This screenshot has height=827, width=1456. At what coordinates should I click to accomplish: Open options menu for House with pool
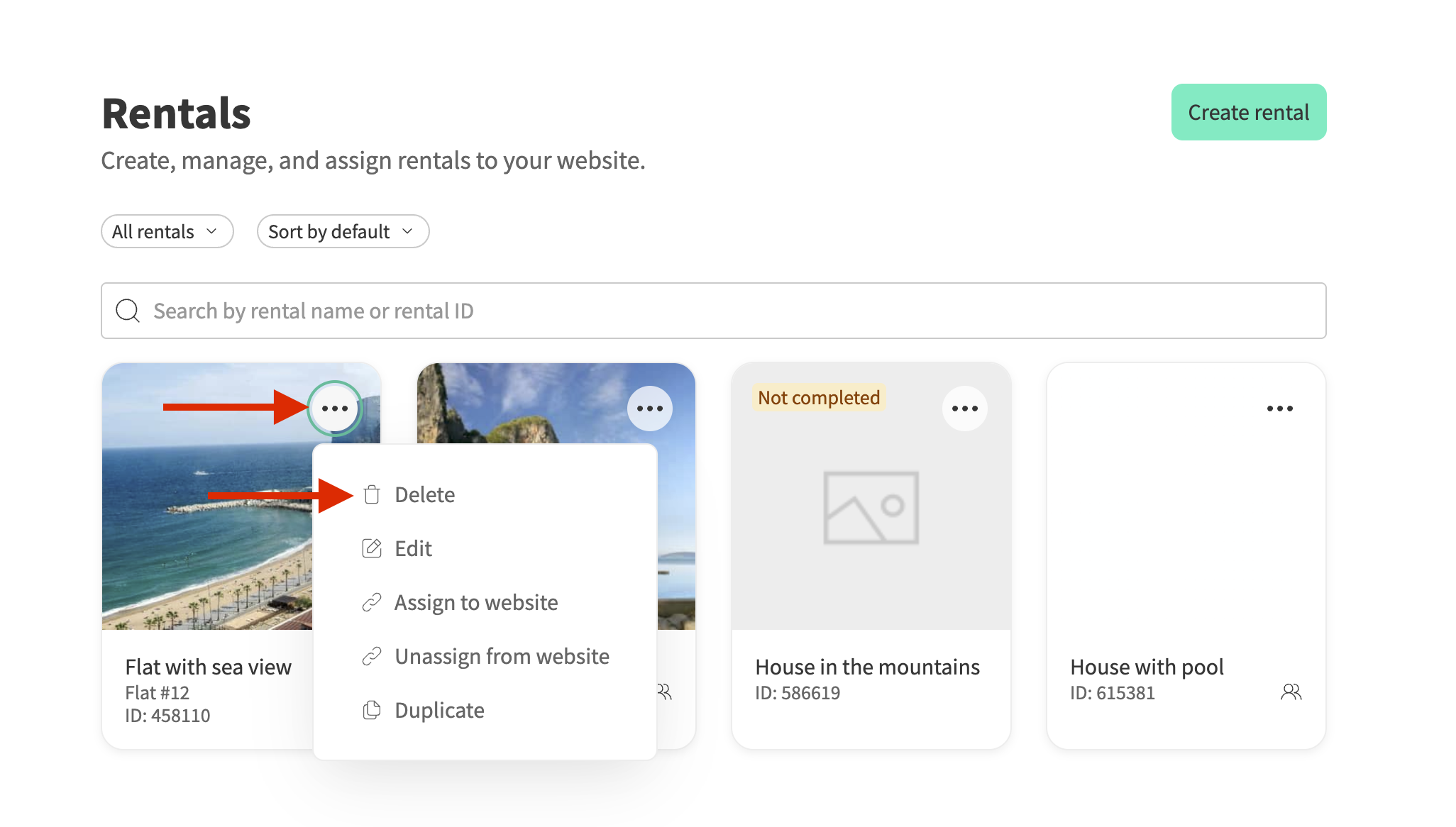(x=1279, y=409)
